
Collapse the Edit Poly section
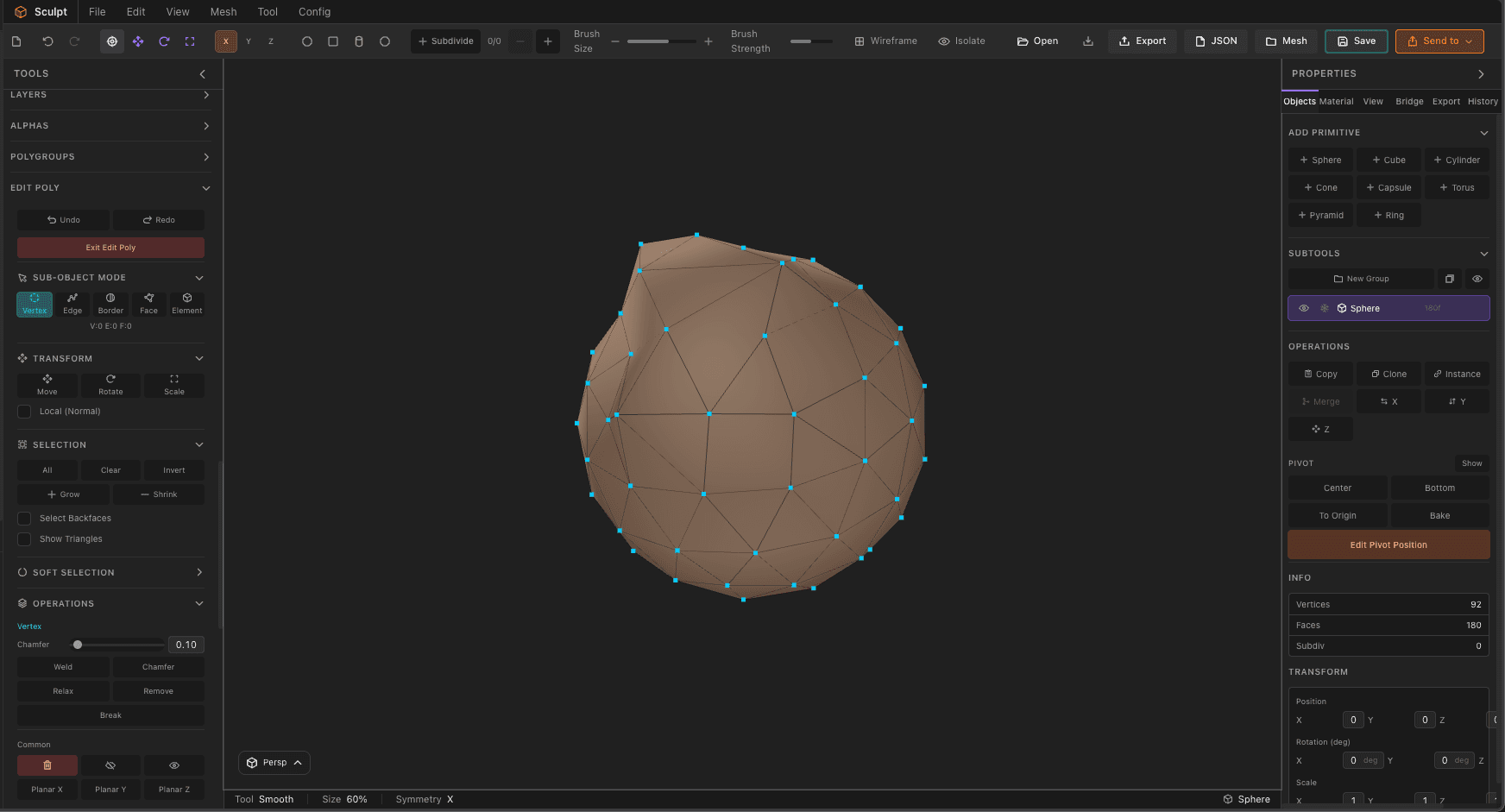[110, 188]
